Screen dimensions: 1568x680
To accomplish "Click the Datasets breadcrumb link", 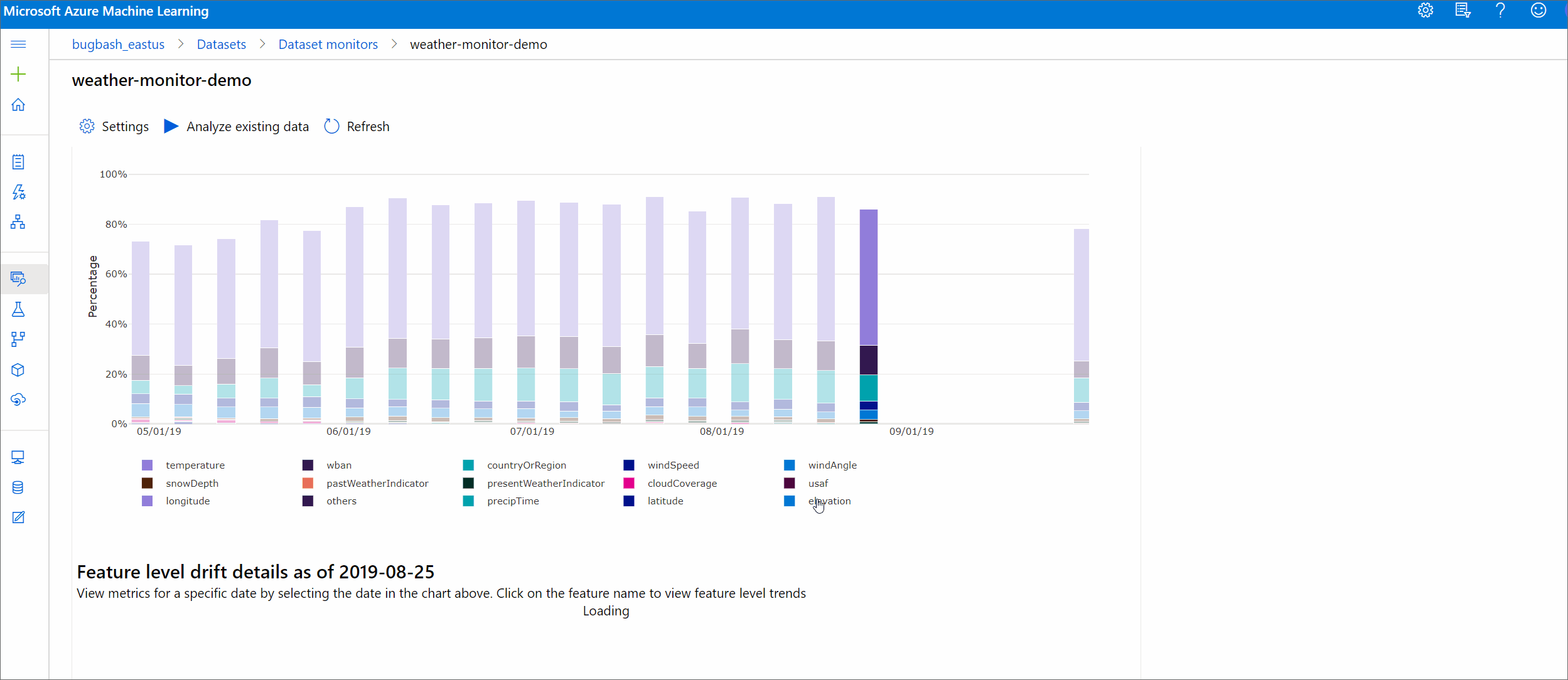I will [x=222, y=44].
